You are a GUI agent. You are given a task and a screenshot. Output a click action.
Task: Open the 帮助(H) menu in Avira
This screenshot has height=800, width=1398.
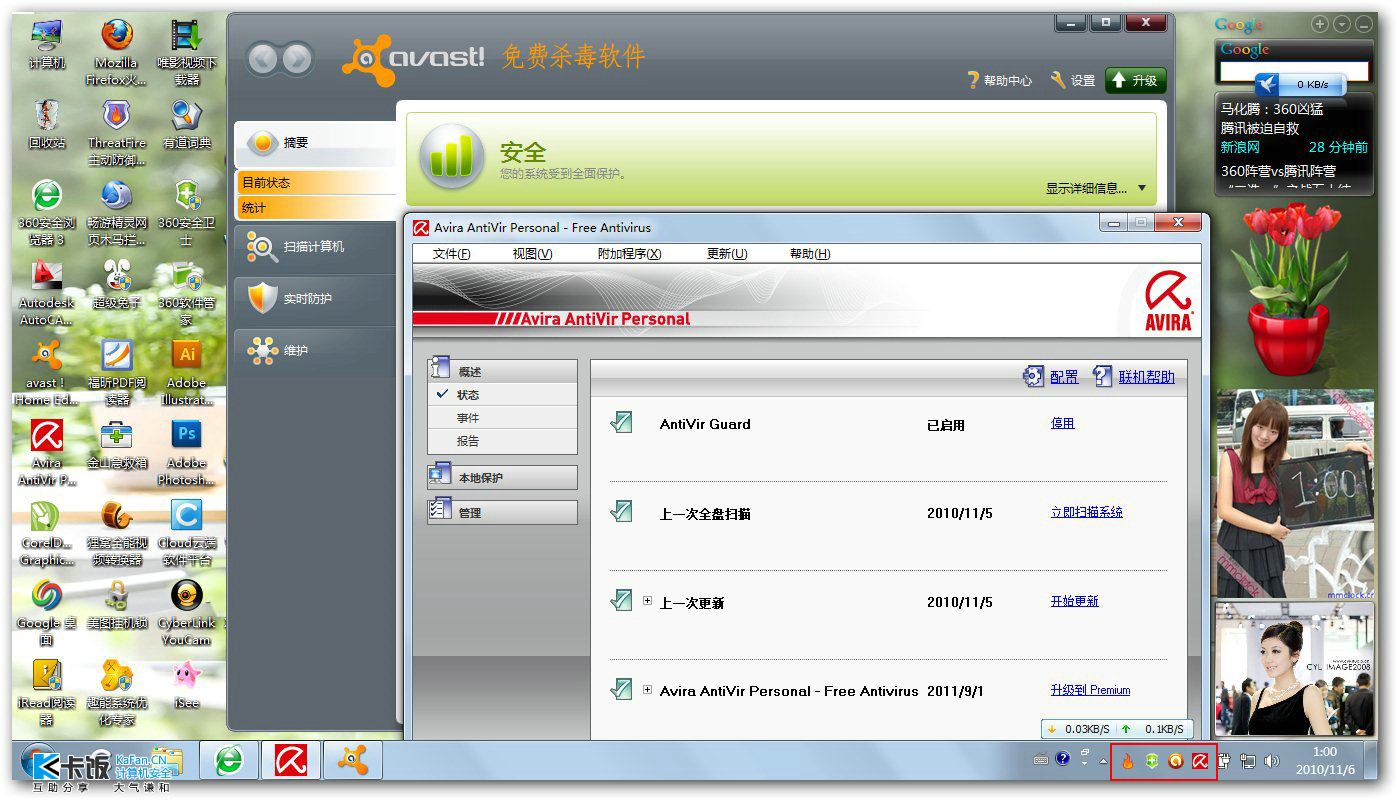pyautogui.click(x=810, y=254)
